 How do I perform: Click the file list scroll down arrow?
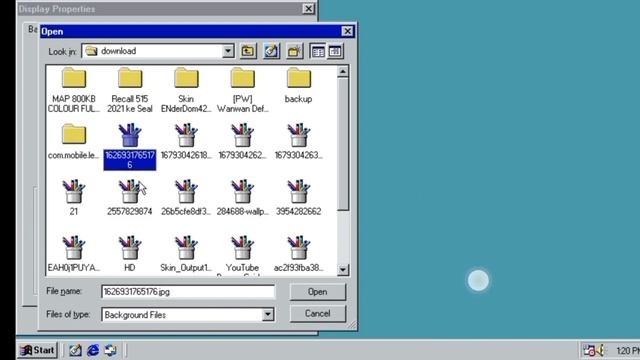[343, 270]
